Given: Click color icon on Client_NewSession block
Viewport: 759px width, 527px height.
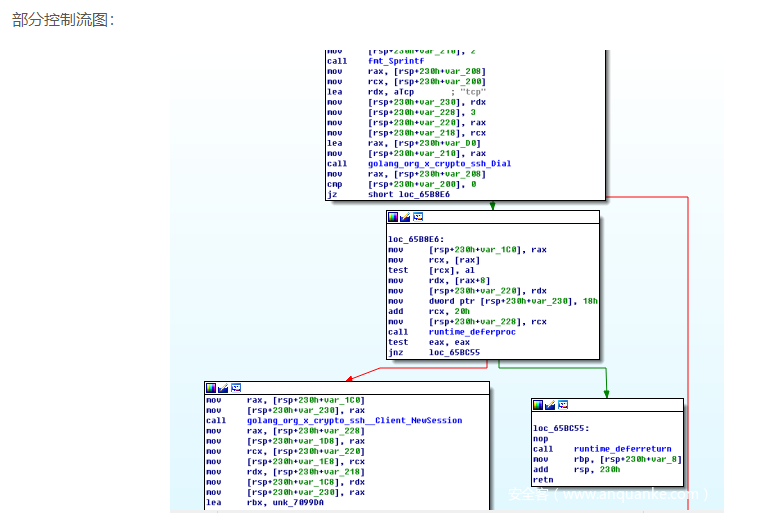Looking at the screenshot, I should (211, 388).
